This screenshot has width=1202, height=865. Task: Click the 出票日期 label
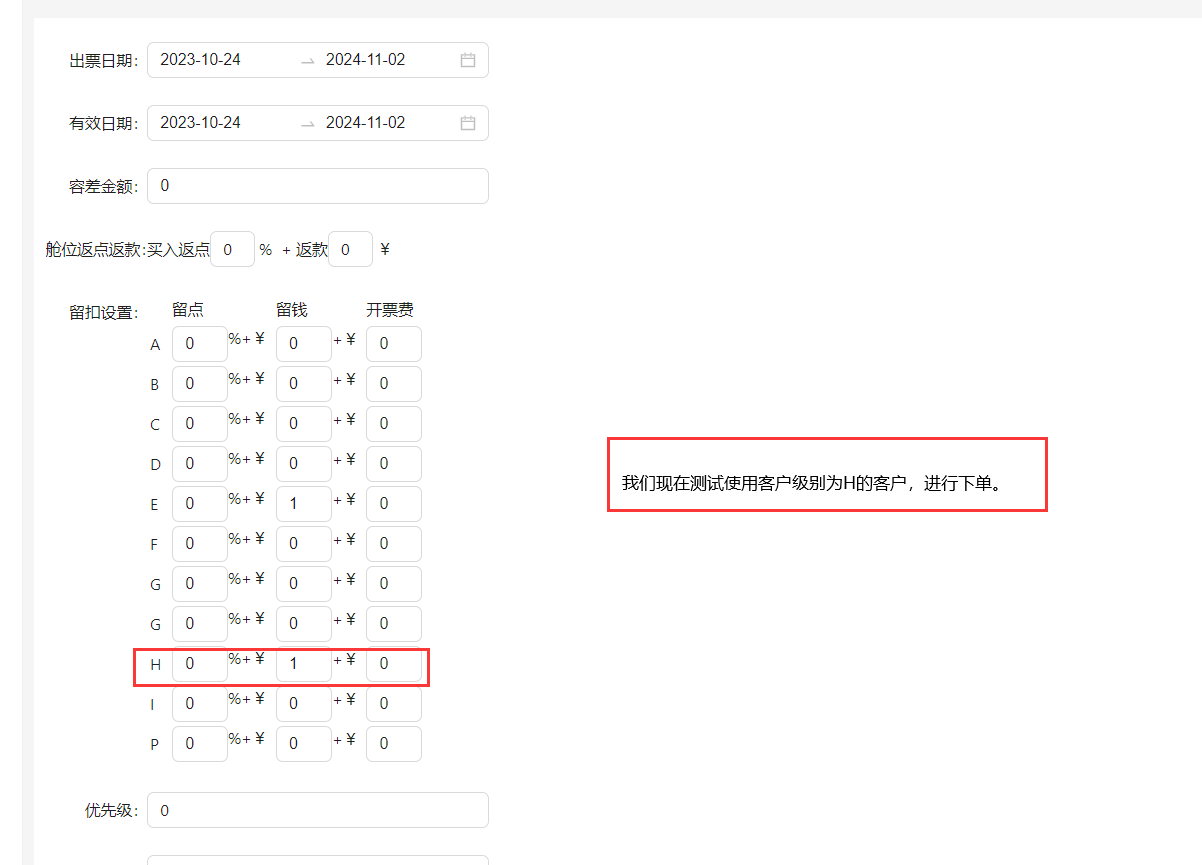(104, 61)
